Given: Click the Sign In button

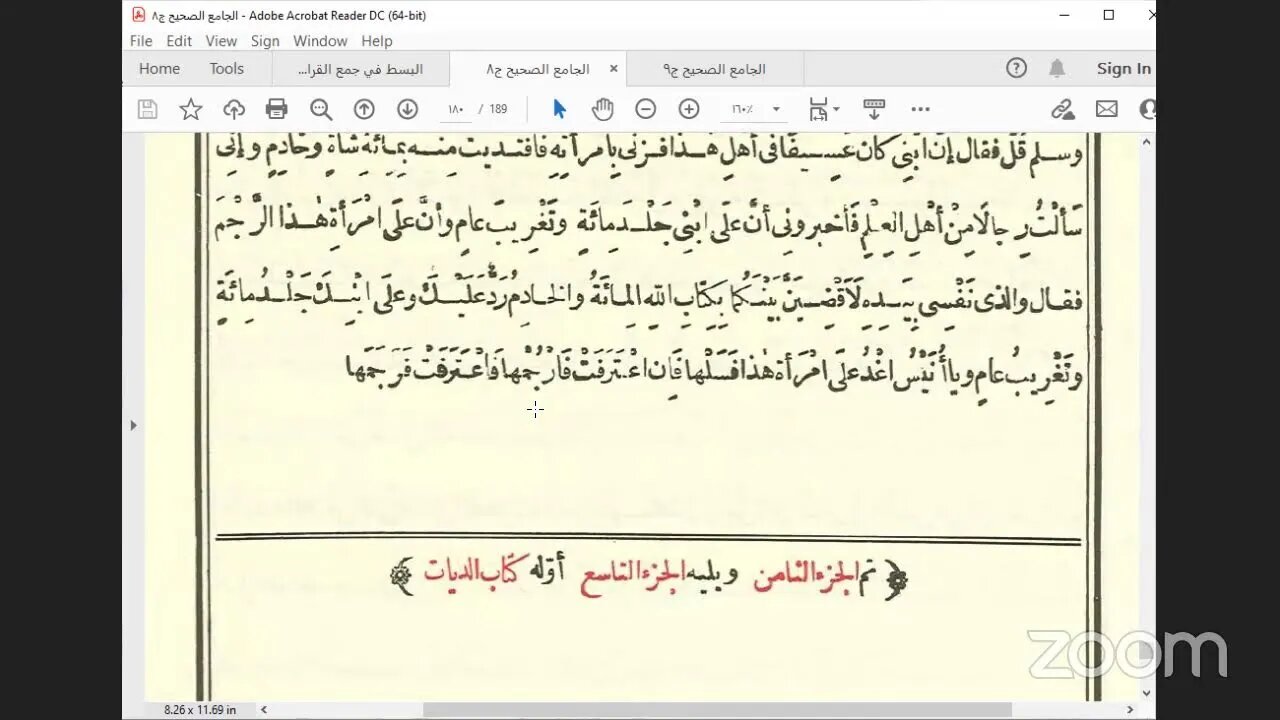Looking at the screenshot, I should pyautogui.click(x=1123, y=68).
